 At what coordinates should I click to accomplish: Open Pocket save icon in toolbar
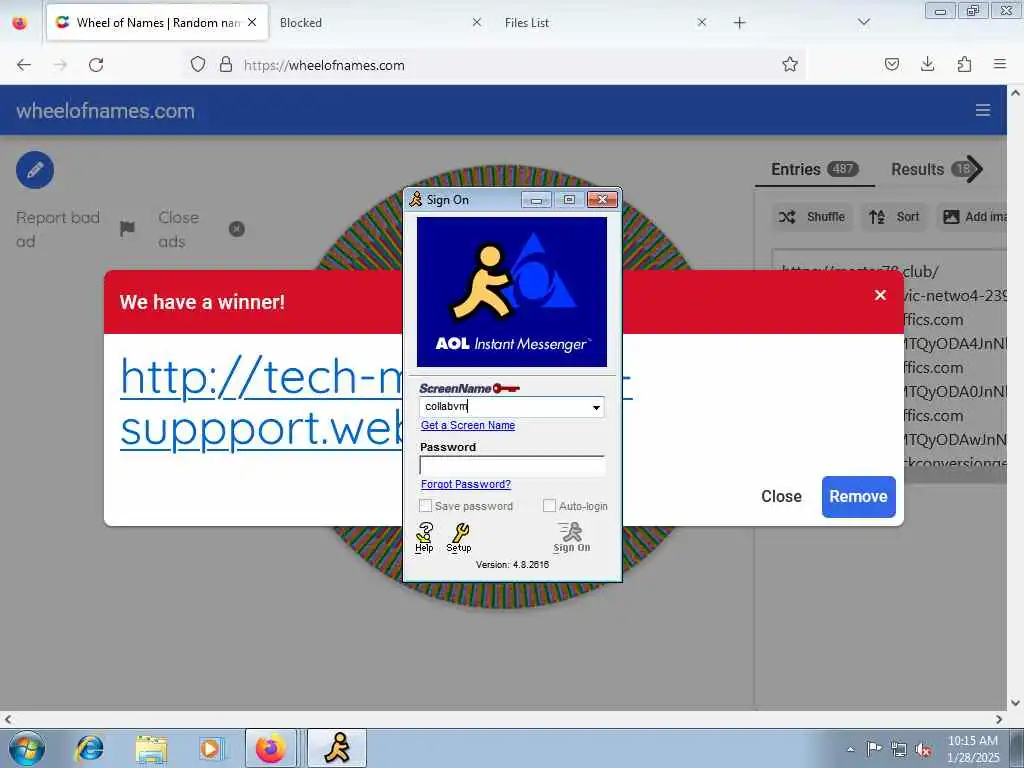(892, 64)
